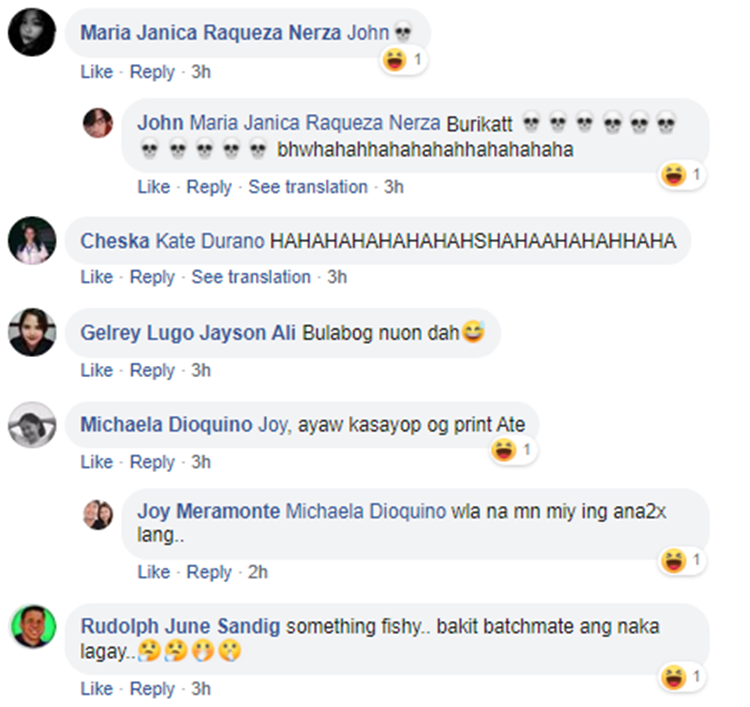Screen dimensions: 750x707
Task: Click Rudolph June Sandig's green-bordered avatar
Action: click(33, 627)
